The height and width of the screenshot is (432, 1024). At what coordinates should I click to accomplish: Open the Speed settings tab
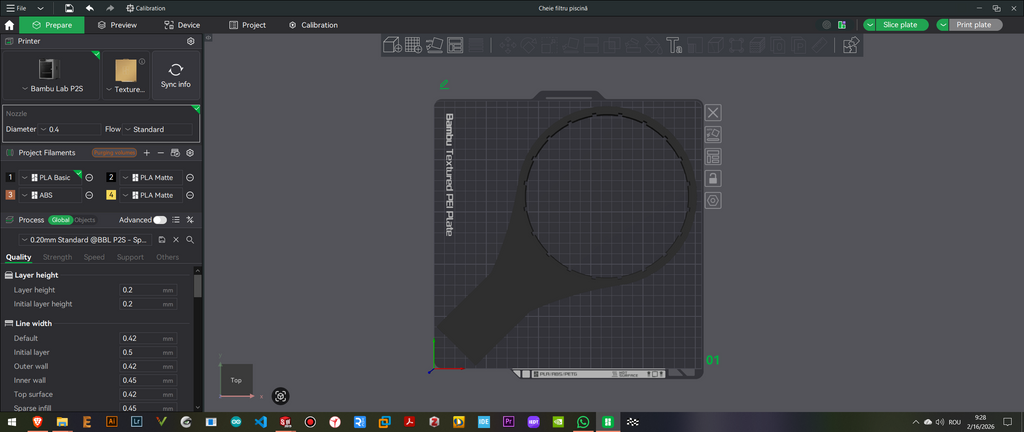(x=94, y=257)
